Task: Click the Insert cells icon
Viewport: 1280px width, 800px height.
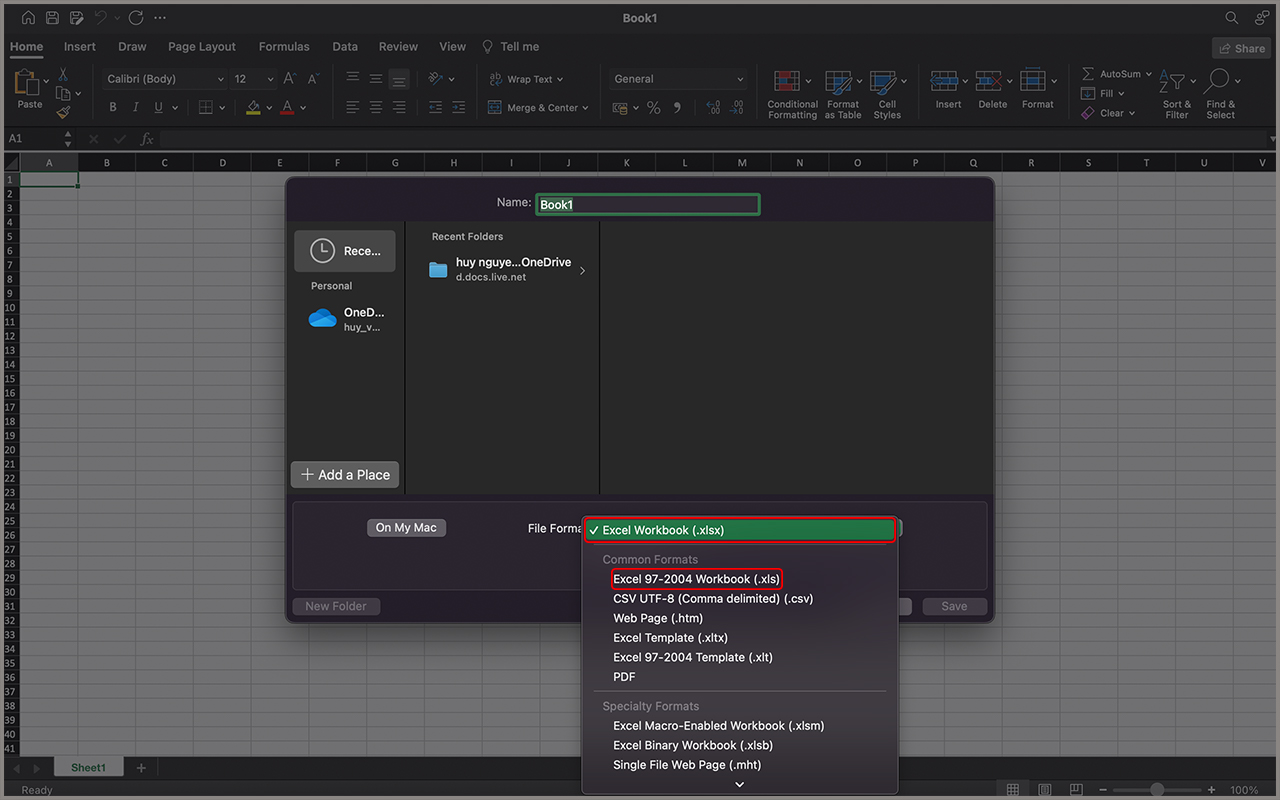Action: (x=944, y=81)
